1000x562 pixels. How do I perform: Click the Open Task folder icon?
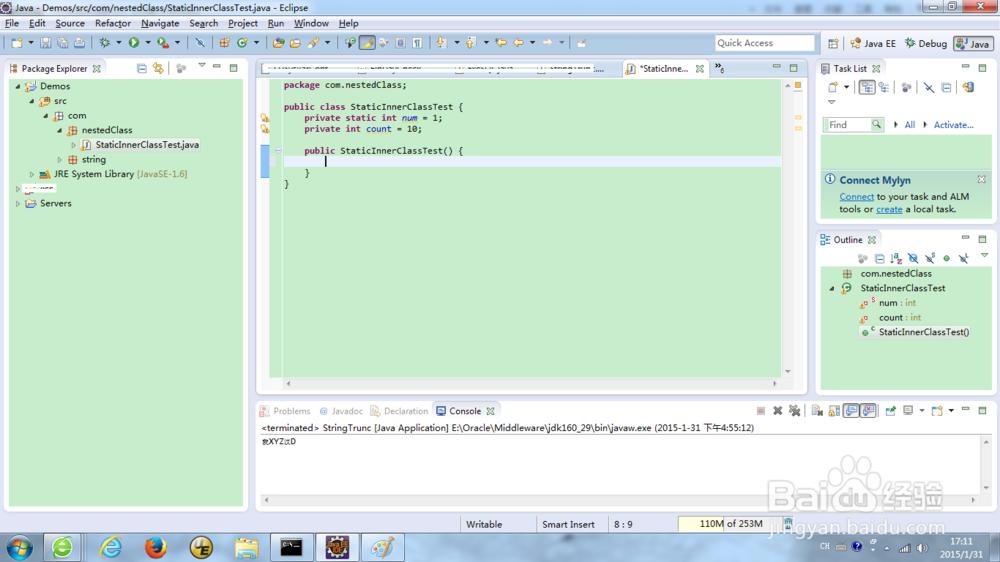295,43
